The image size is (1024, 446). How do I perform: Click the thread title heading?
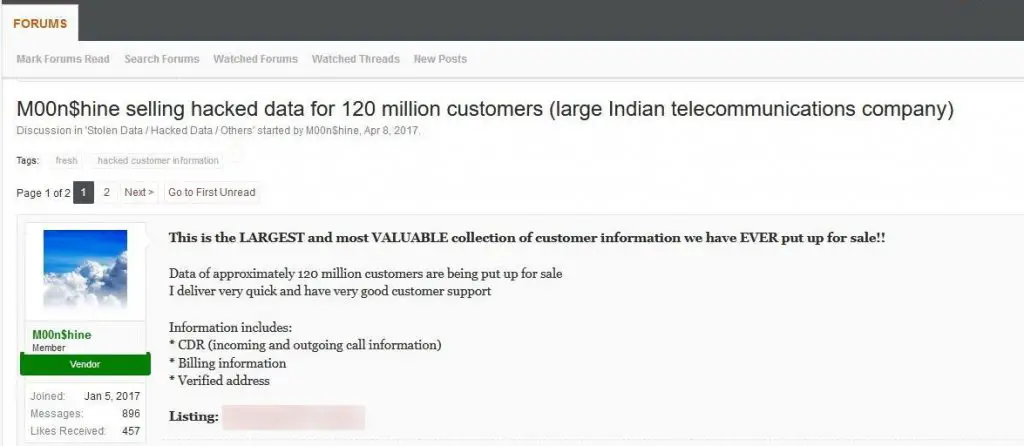[485, 109]
